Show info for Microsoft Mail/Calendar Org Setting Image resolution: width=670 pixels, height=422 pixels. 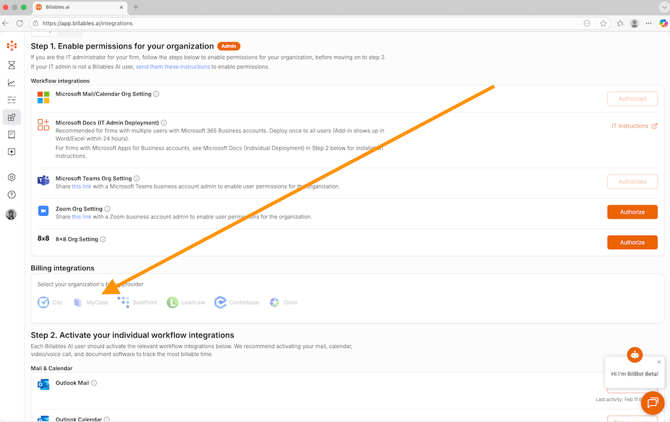point(156,94)
